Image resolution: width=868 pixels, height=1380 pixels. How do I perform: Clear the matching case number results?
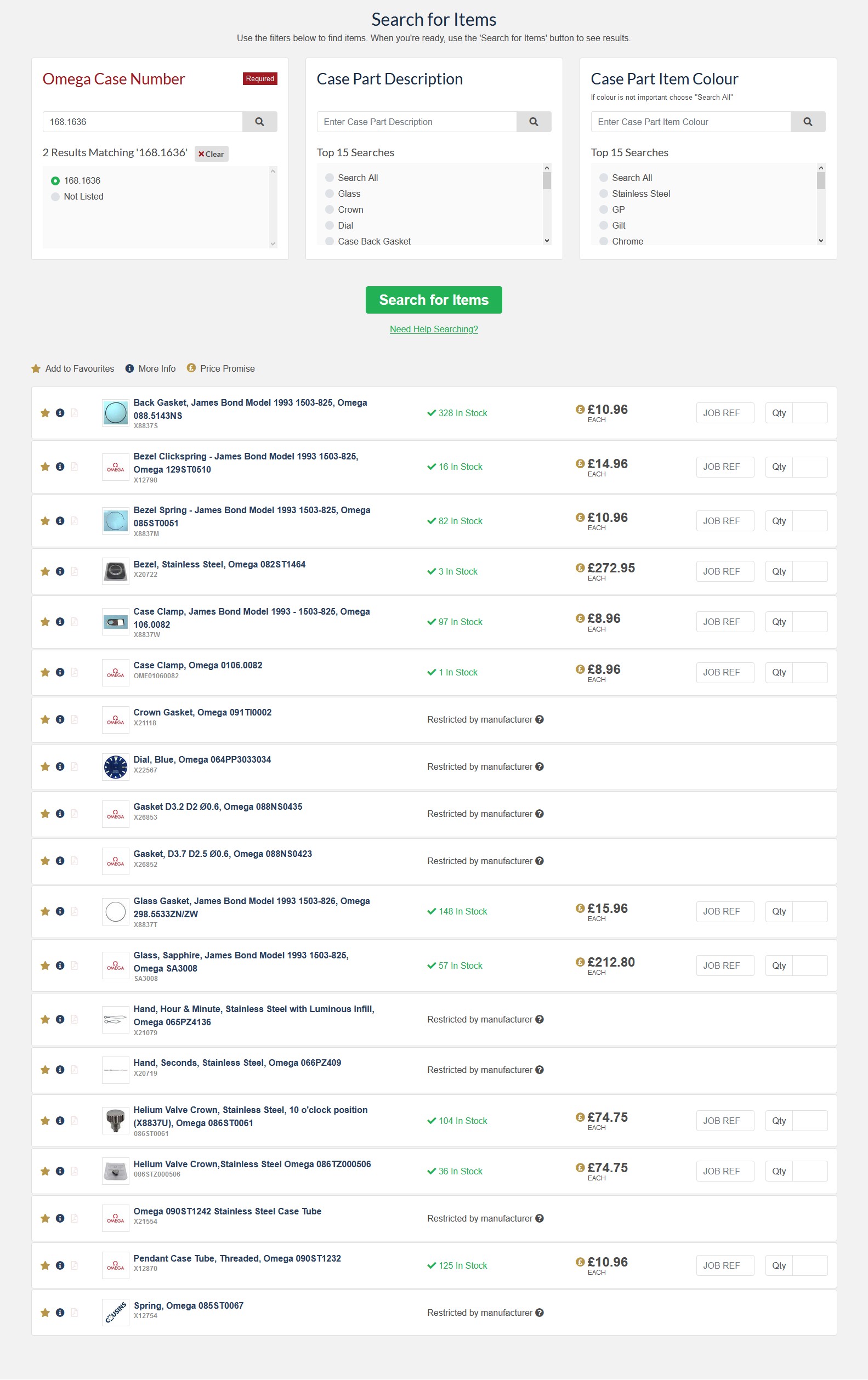pos(211,154)
